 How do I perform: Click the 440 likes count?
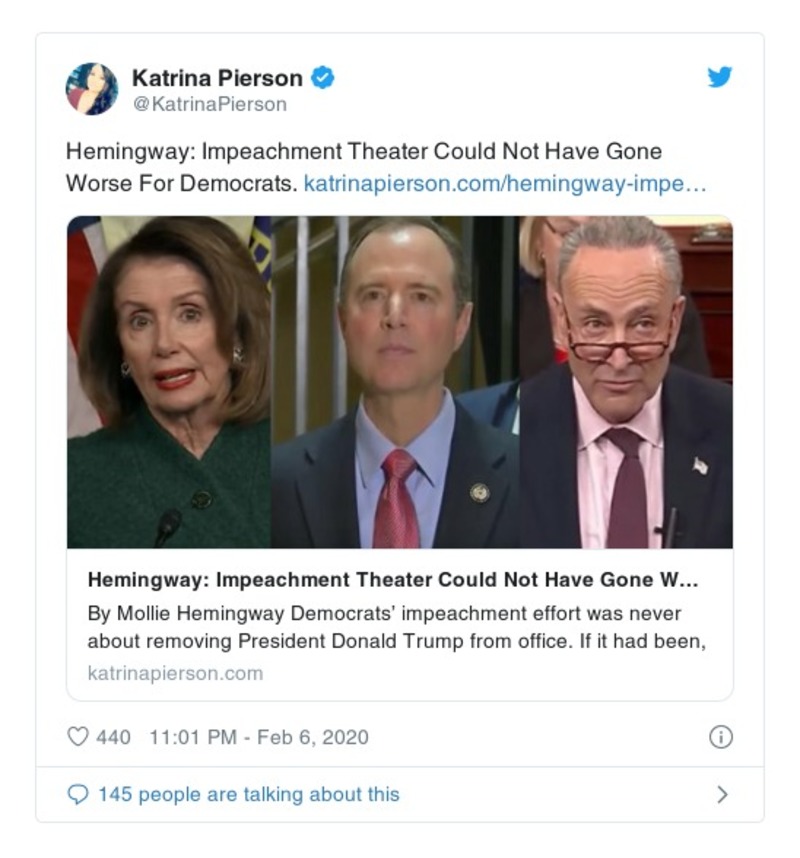tap(113, 737)
